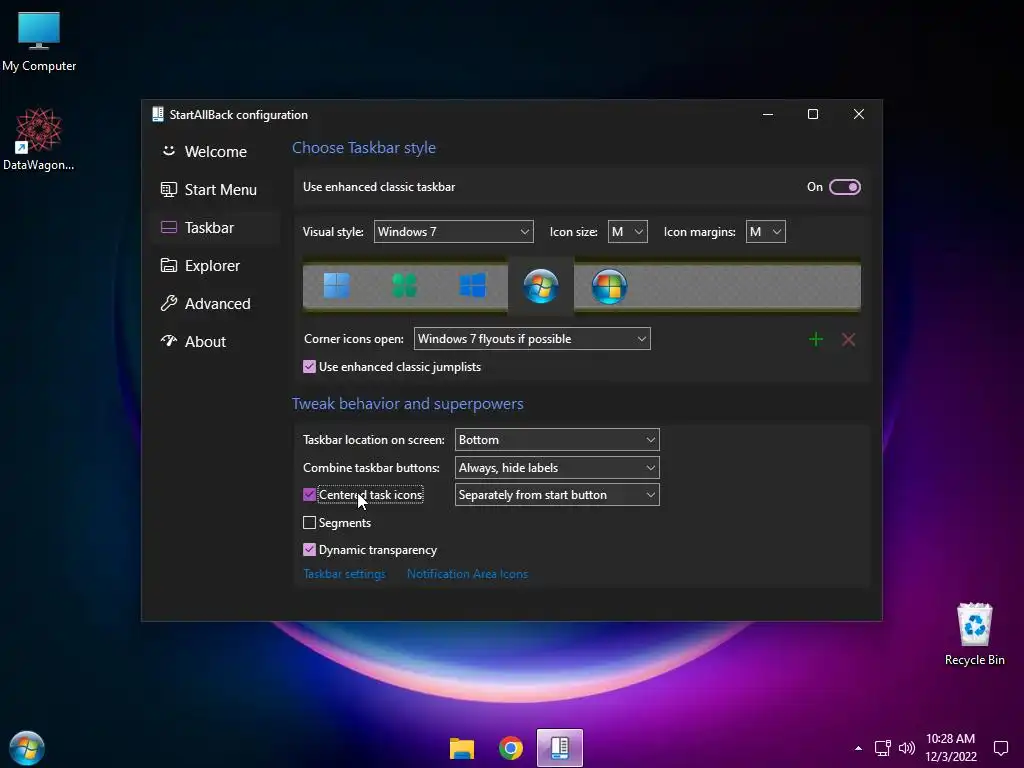Image resolution: width=1024 pixels, height=768 pixels.
Task: Turn off Use enhanced classic taskbar switch
Action: tap(844, 187)
